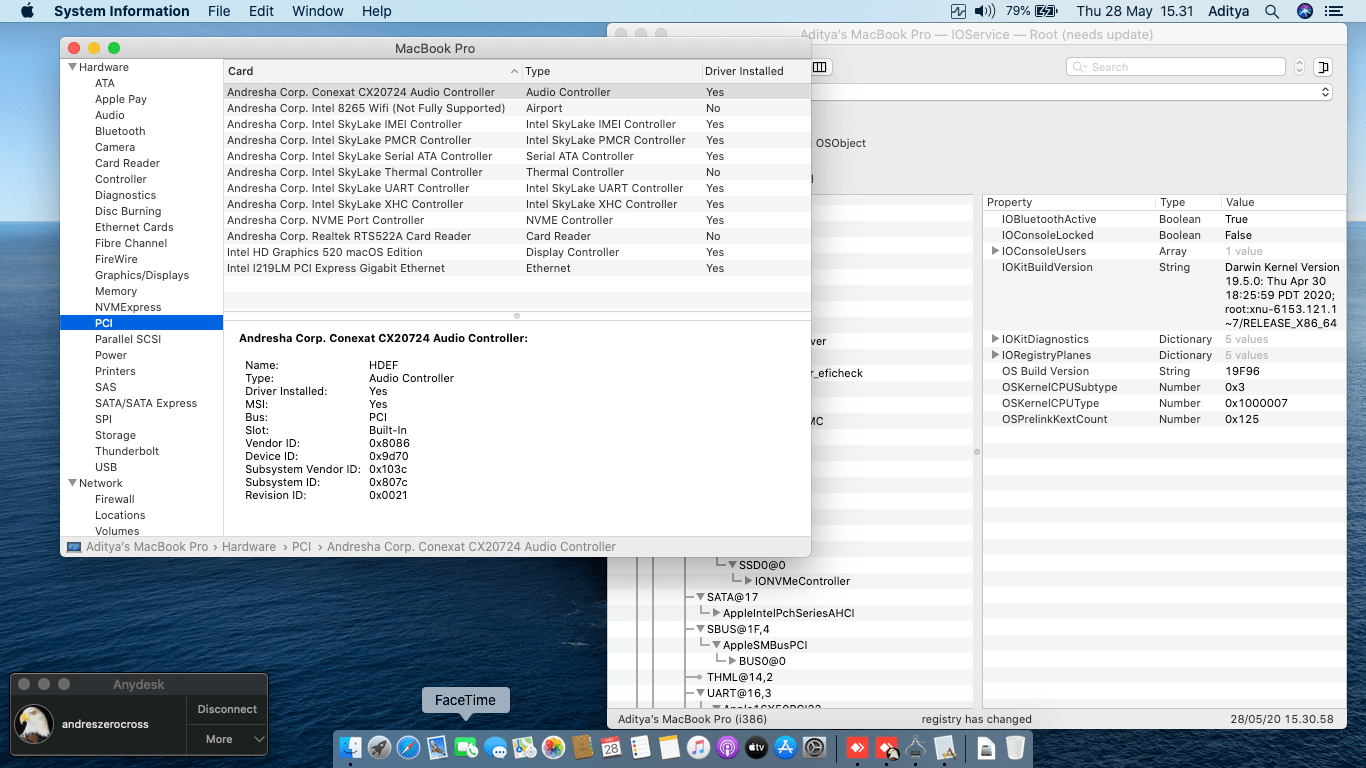
Task: Open Spotlight search in the menu bar
Action: coord(1272,11)
